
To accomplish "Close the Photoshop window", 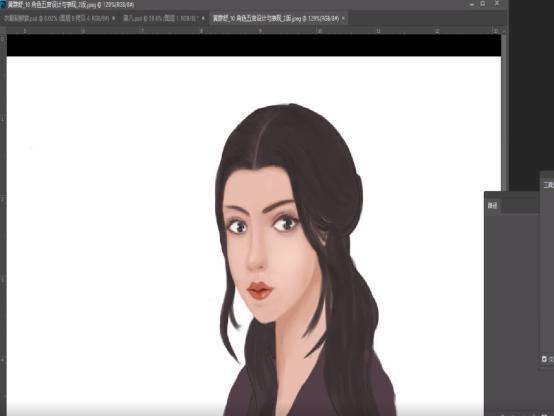I will (x=496, y=4).
